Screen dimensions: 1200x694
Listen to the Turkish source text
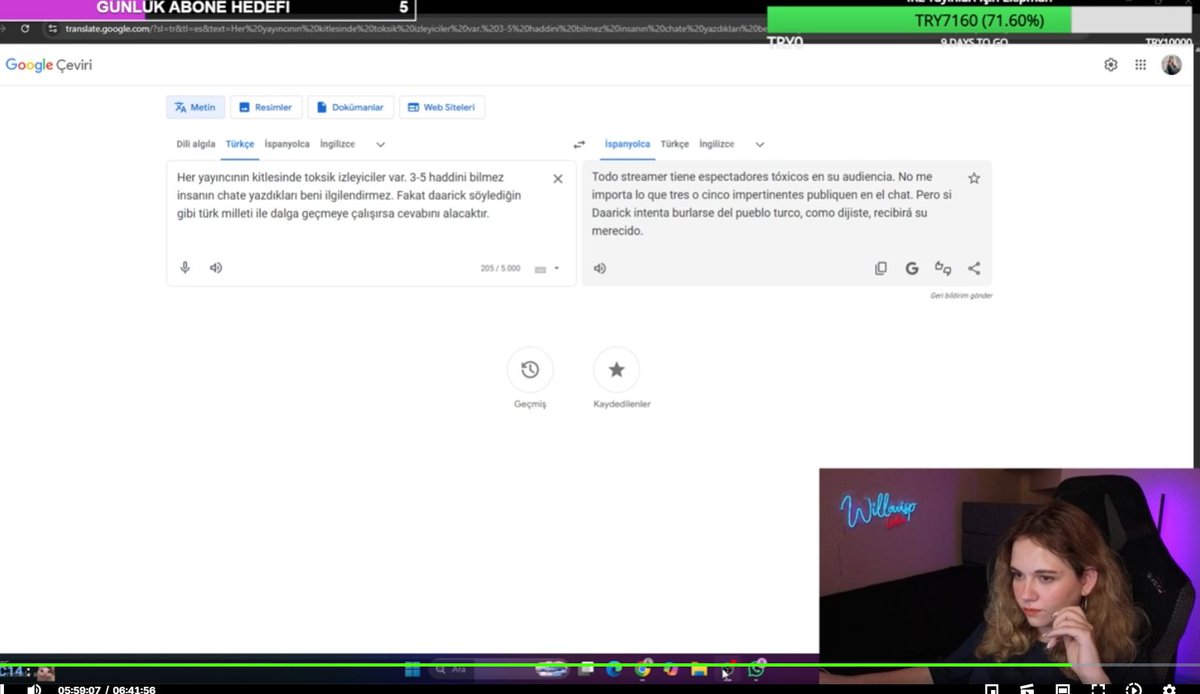[216, 268]
